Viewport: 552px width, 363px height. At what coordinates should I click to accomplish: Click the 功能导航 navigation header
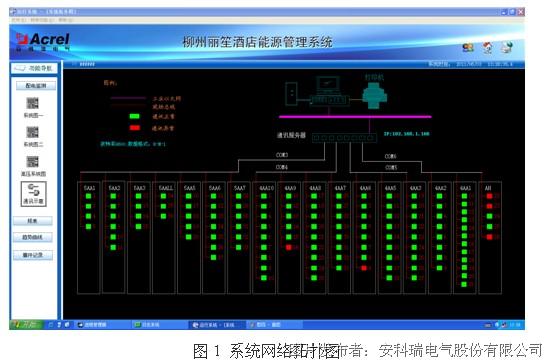tap(34, 68)
